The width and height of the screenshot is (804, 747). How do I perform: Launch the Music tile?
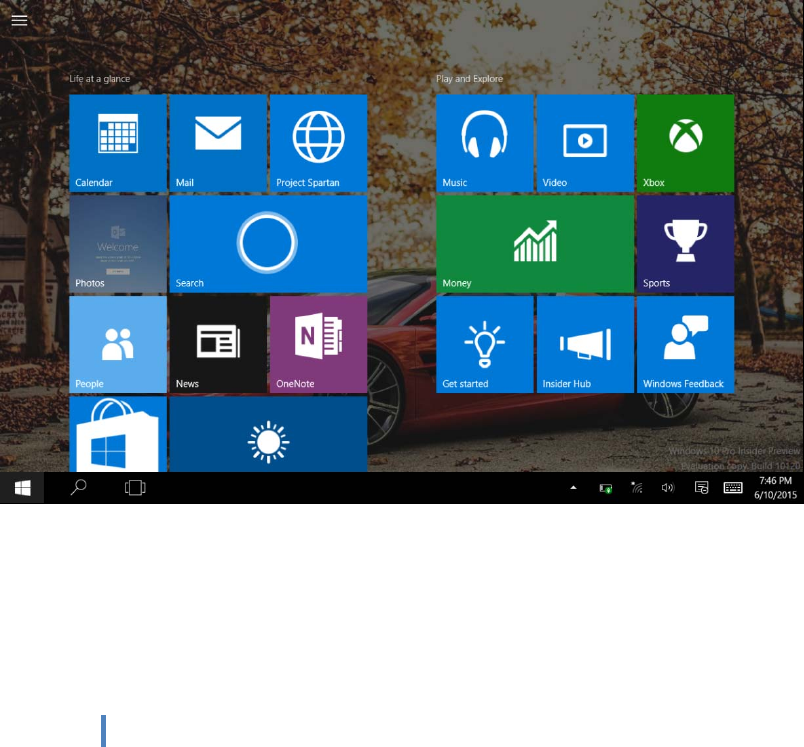pyautogui.click(x=485, y=143)
